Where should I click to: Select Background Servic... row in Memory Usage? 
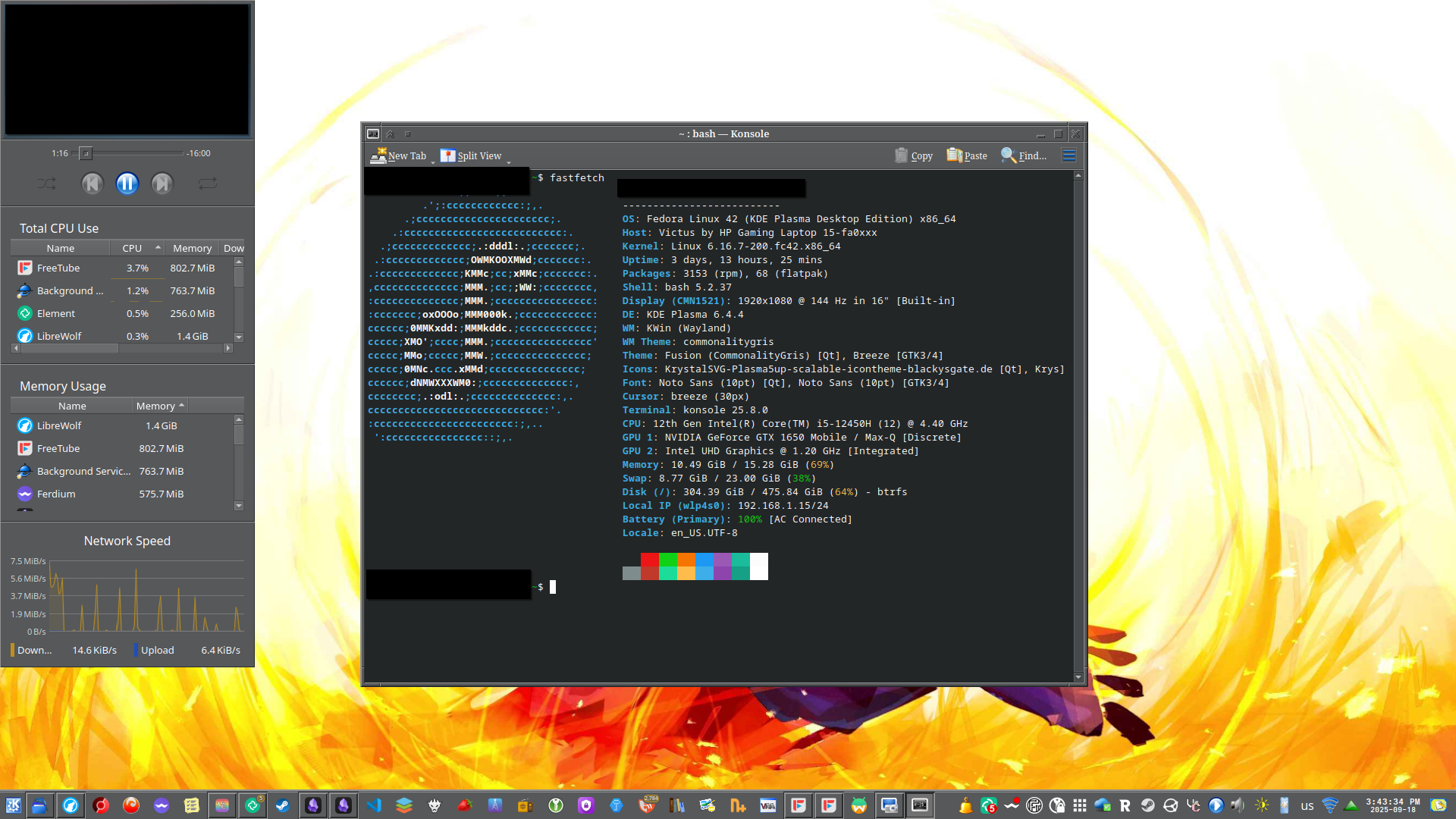pyautogui.click(x=121, y=471)
